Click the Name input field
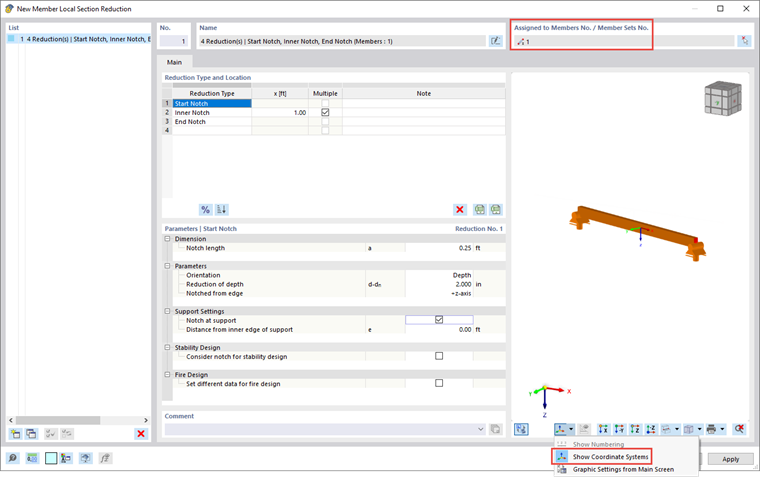The image size is (760, 501). coord(342,41)
